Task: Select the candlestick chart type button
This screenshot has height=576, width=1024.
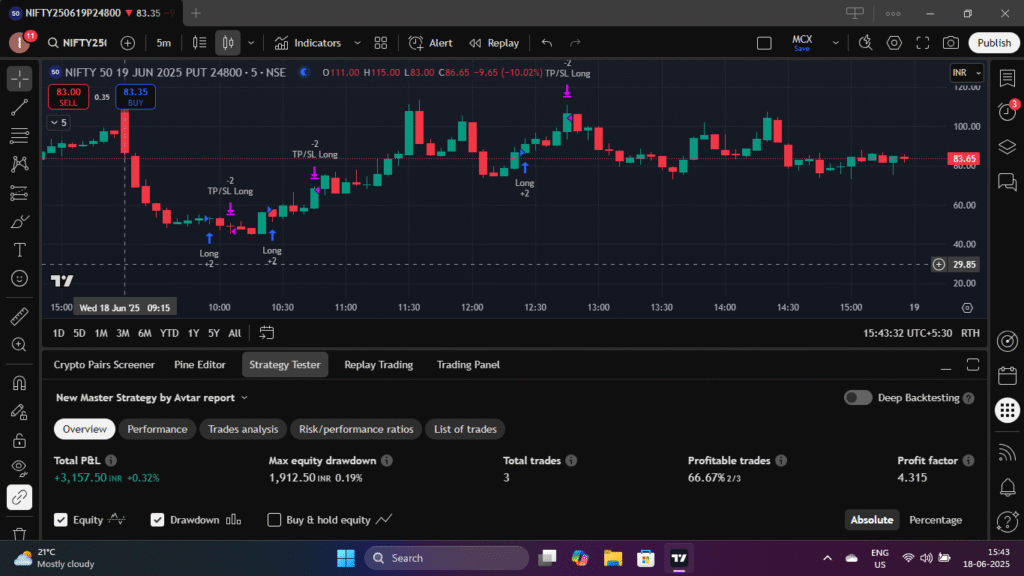Action: tap(228, 43)
